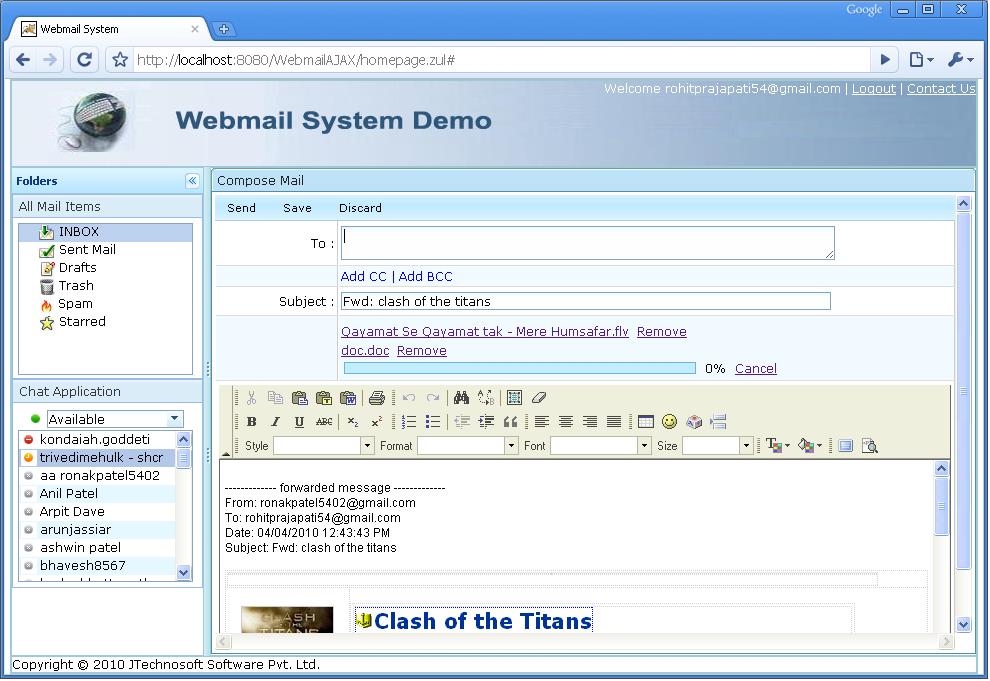Cancel the file upload progress
The height and width of the screenshot is (681, 990).
755,368
